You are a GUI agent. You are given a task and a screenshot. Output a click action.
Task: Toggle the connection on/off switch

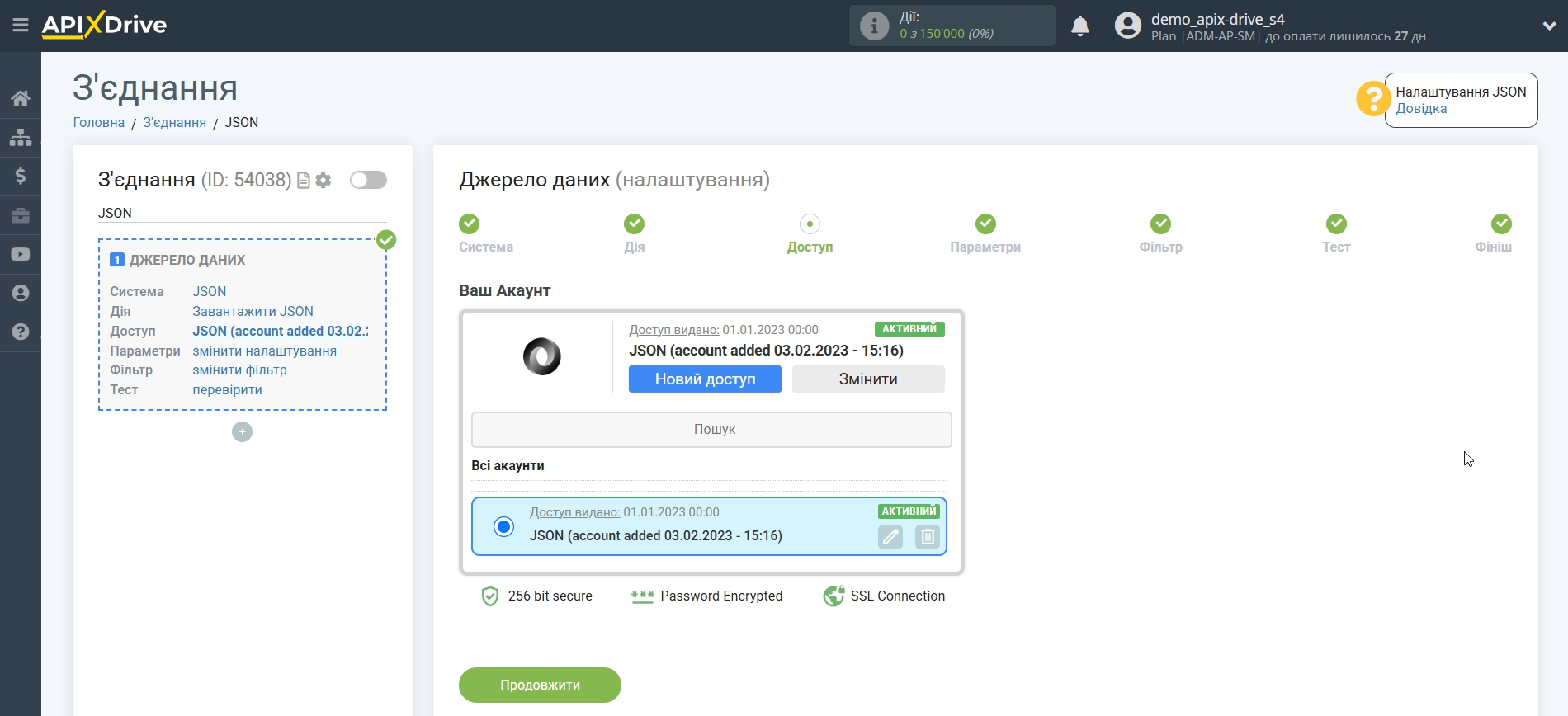coord(368,180)
